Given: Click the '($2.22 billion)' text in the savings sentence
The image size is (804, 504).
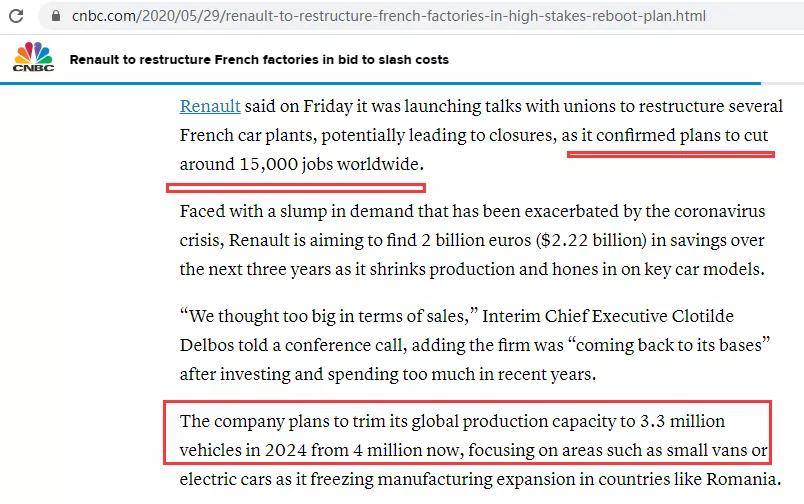Looking at the screenshot, I should pyautogui.click(x=591, y=240).
